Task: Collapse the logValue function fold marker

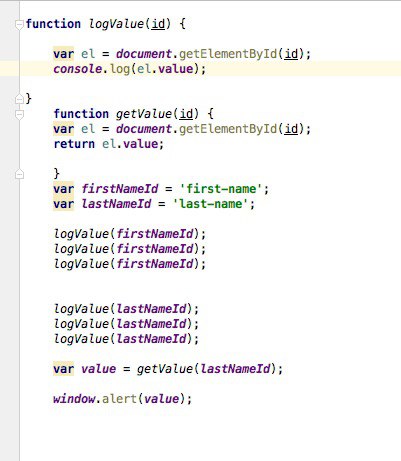Action: pos(19,24)
